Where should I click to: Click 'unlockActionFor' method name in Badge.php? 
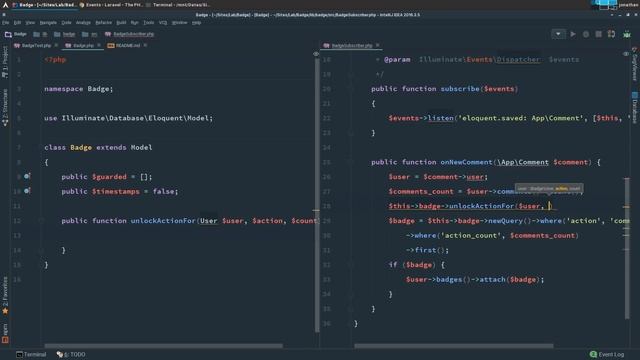coord(163,221)
